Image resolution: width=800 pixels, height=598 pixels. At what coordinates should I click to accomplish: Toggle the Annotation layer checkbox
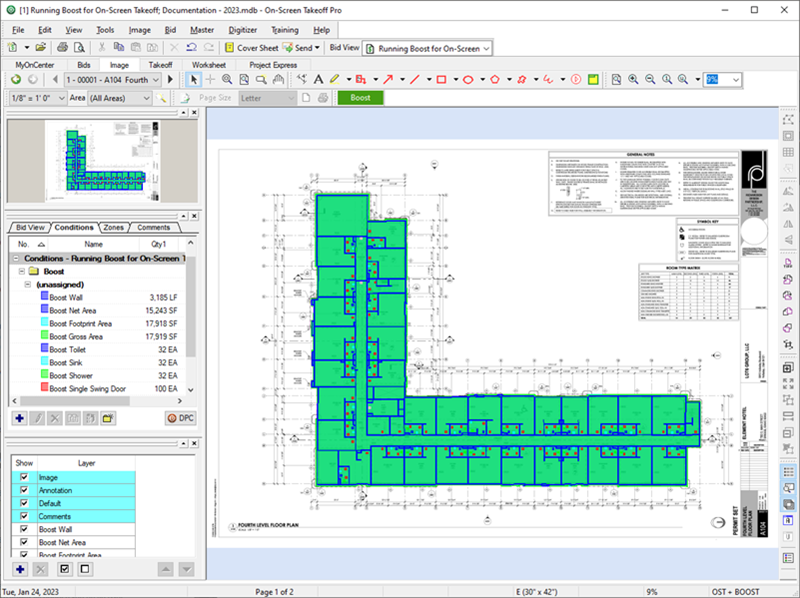click(x=24, y=490)
